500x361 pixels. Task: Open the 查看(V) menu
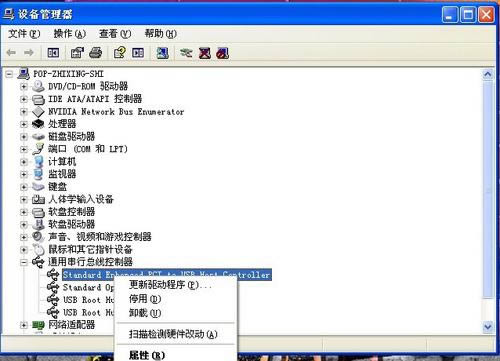pos(115,34)
